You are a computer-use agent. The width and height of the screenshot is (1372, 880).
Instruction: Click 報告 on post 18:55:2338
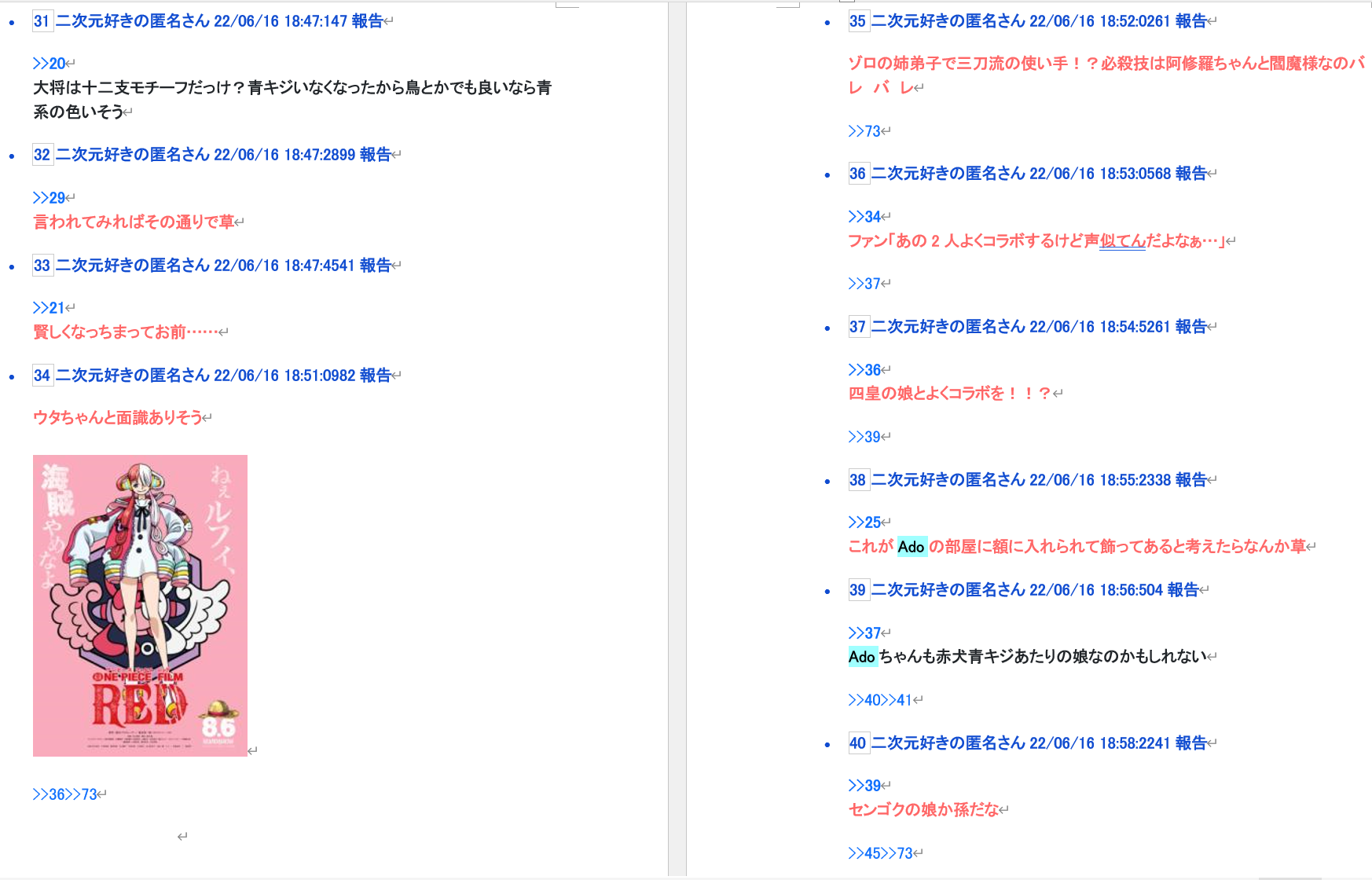(x=1191, y=480)
